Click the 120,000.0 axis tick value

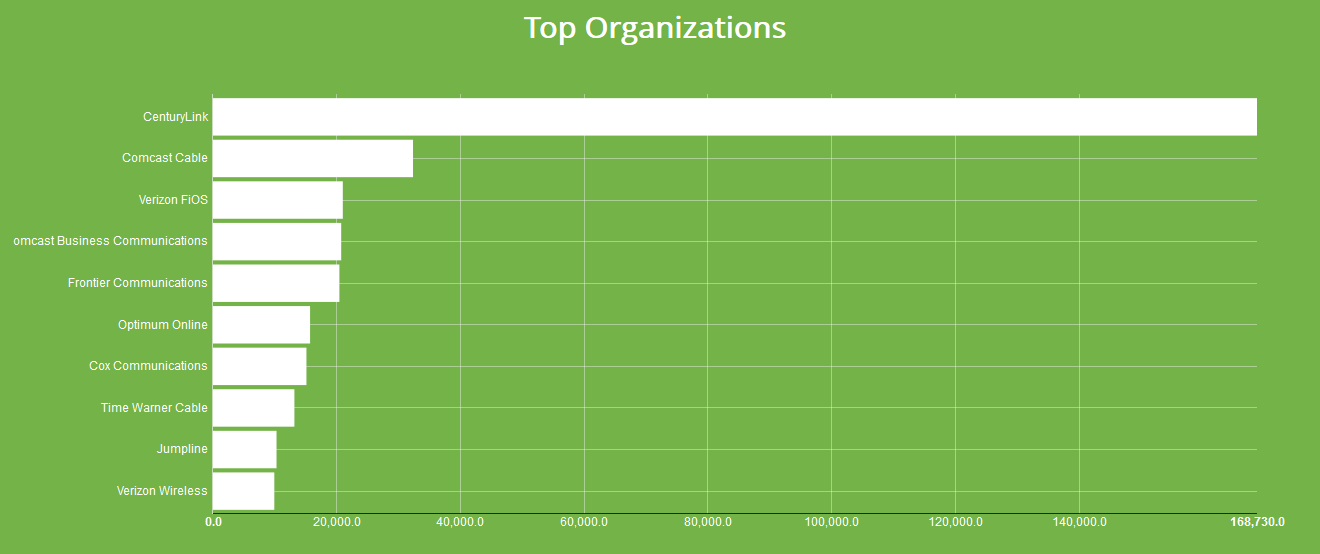click(x=955, y=522)
